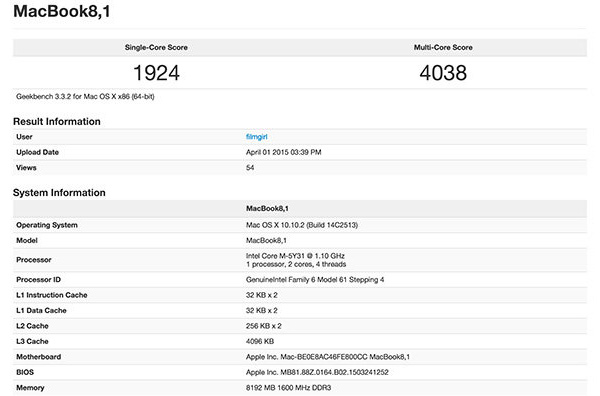The image size is (600, 396).
Task: Click the L1 Data Cache label
Action: point(41,310)
